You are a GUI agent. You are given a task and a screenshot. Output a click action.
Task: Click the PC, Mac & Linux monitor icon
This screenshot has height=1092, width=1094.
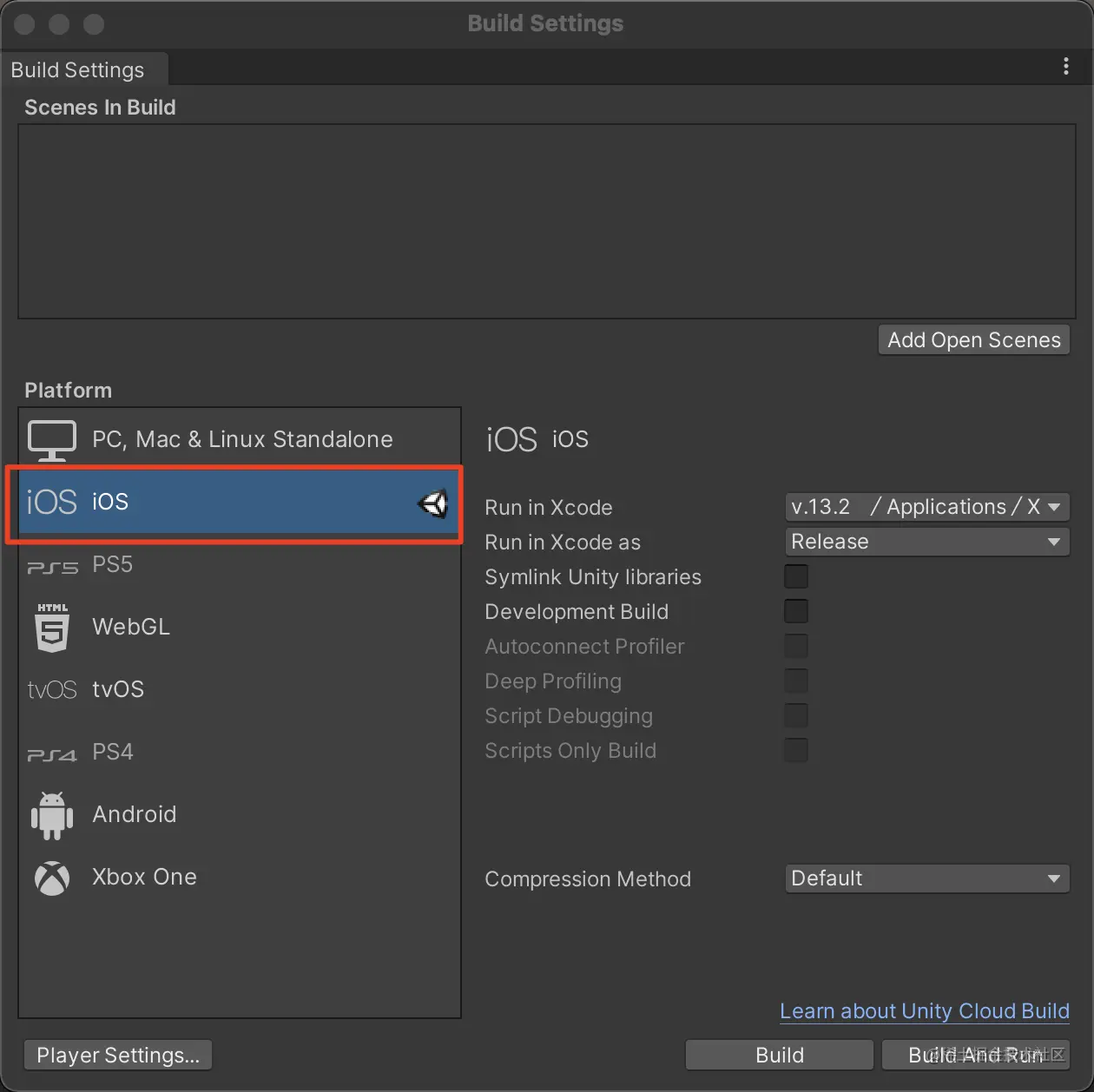click(x=52, y=440)
